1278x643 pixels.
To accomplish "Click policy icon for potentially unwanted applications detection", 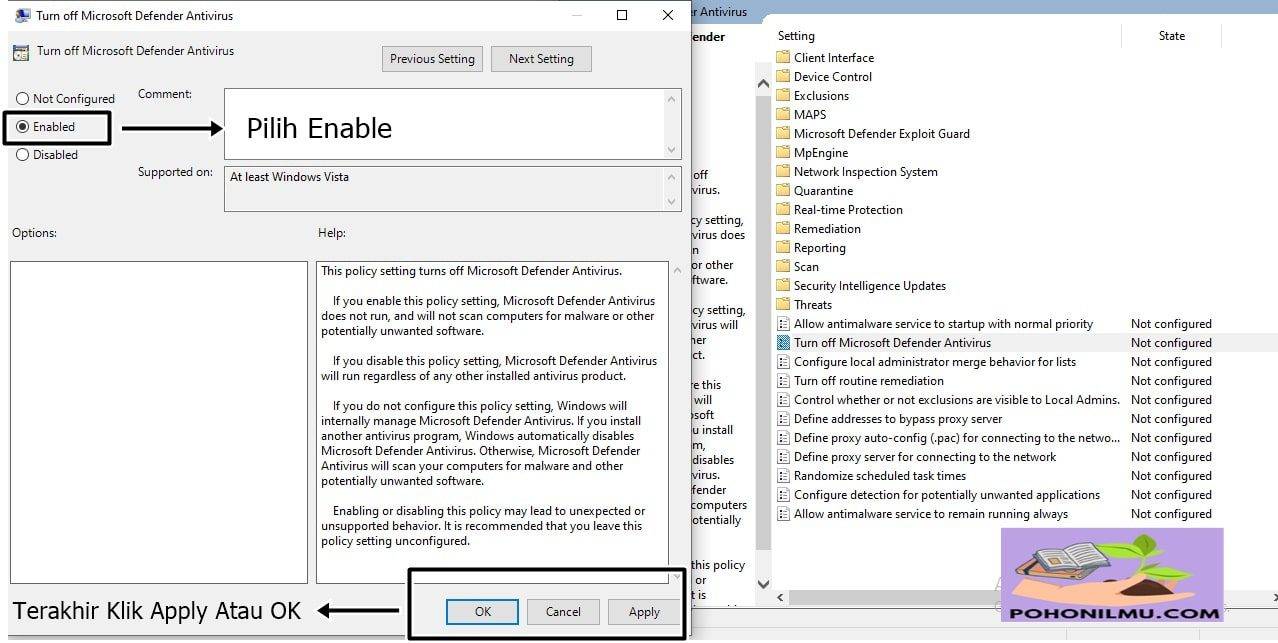I will click(x=784, y=495).
